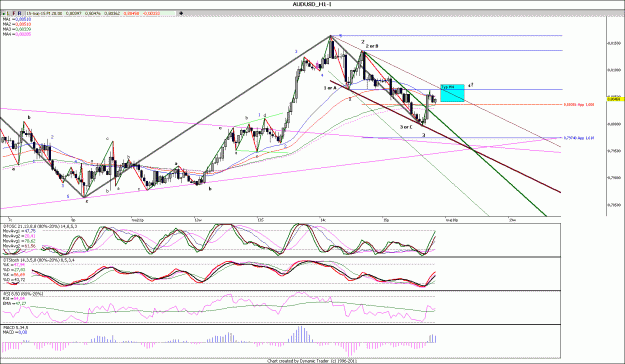Click the '2 or B' wave label
625x364 pixels.
coord(372,46)
